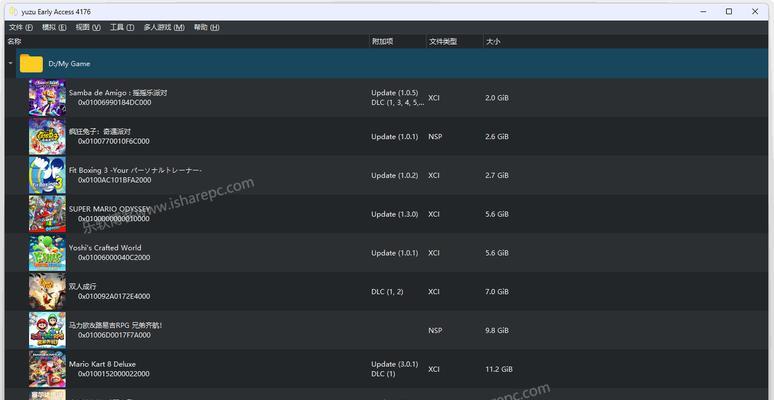Select the SUPER MARIO ODYSSEY title

coord(109,209)
